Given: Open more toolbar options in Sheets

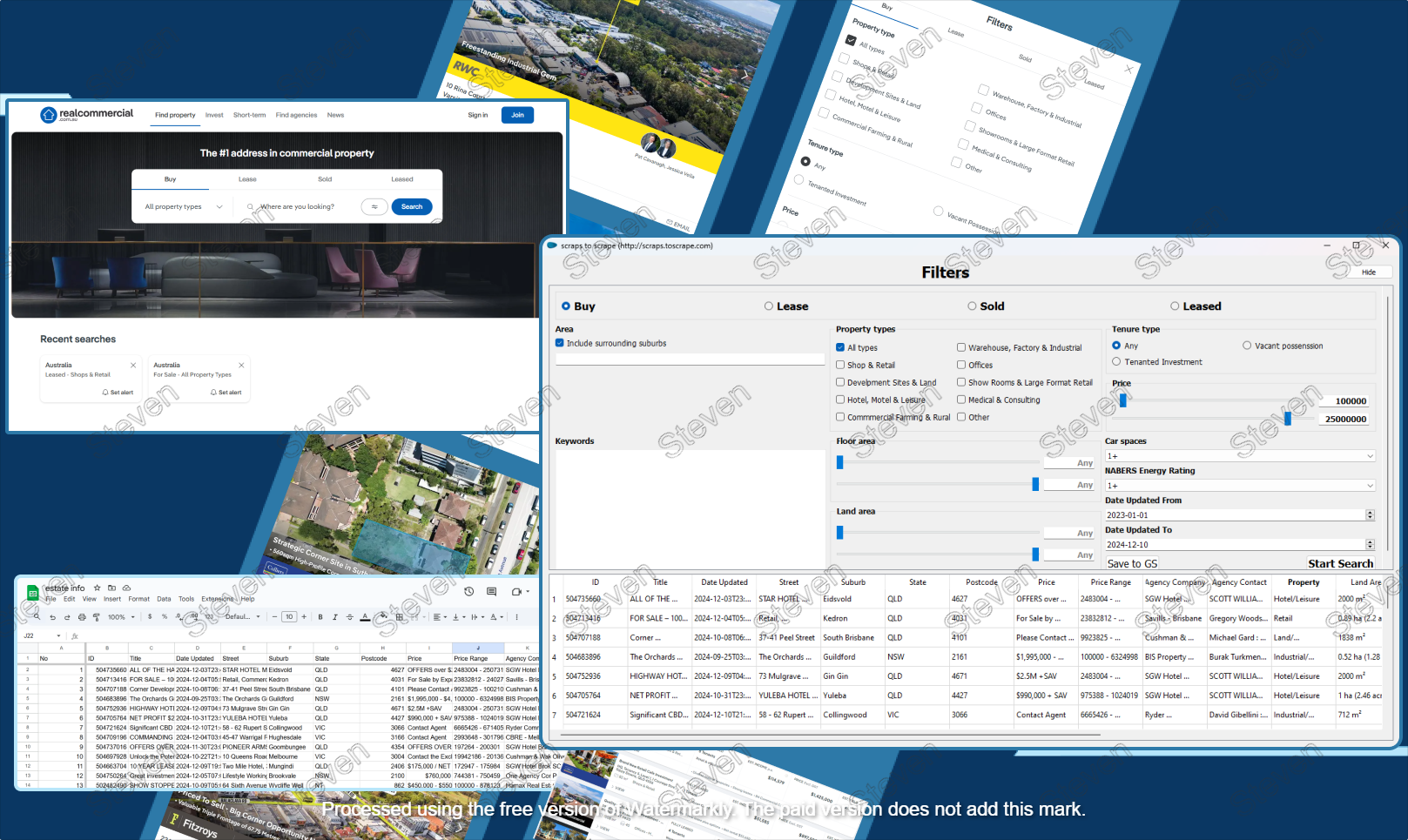Looking at the screenshot, I should pos(516,616).
